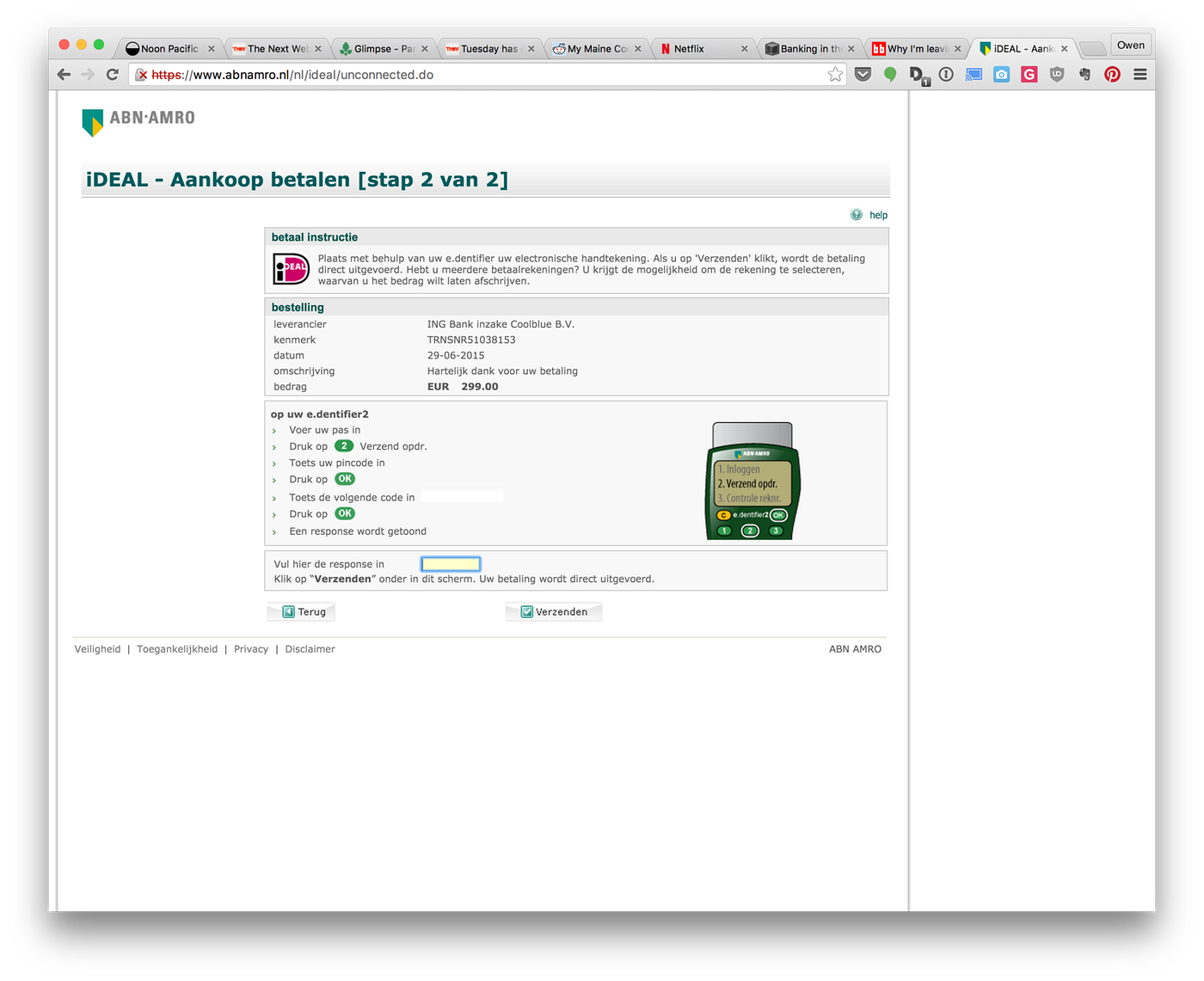
Task: Open the Chrome hamburger menu
Action: [x=1139, y=75]
